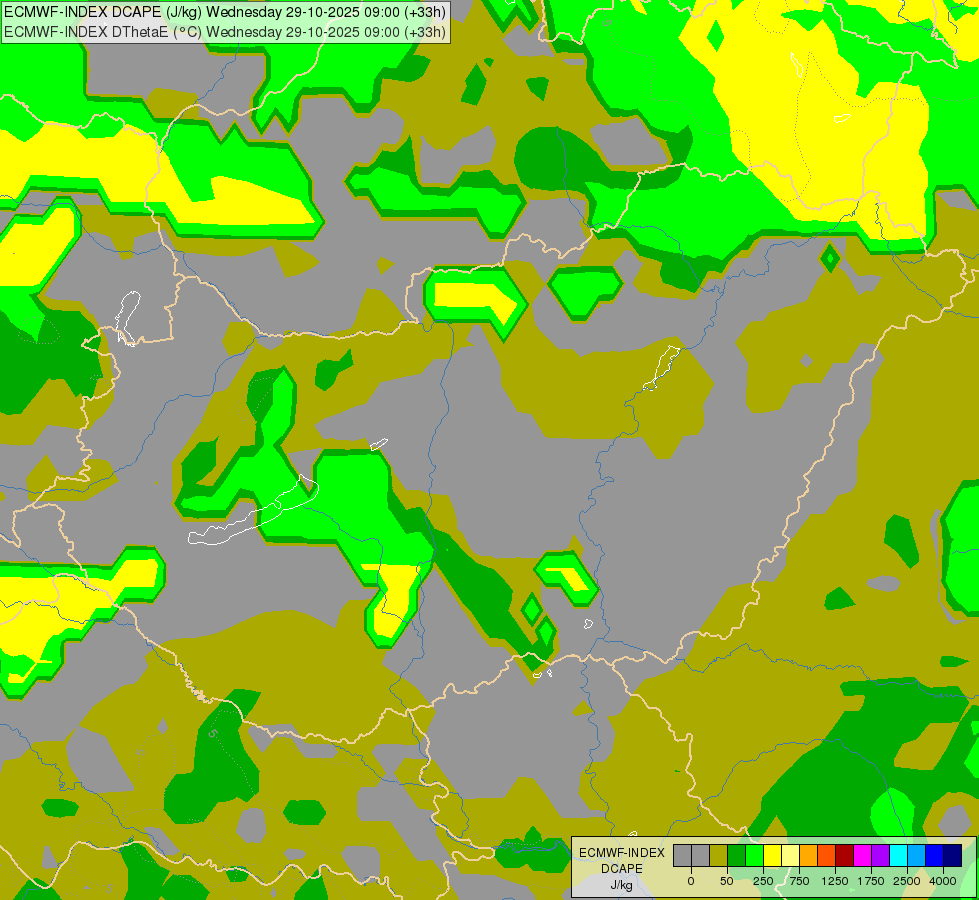Click the legend tick label 4000
This screenshot has height=900, width=979.
943,881
